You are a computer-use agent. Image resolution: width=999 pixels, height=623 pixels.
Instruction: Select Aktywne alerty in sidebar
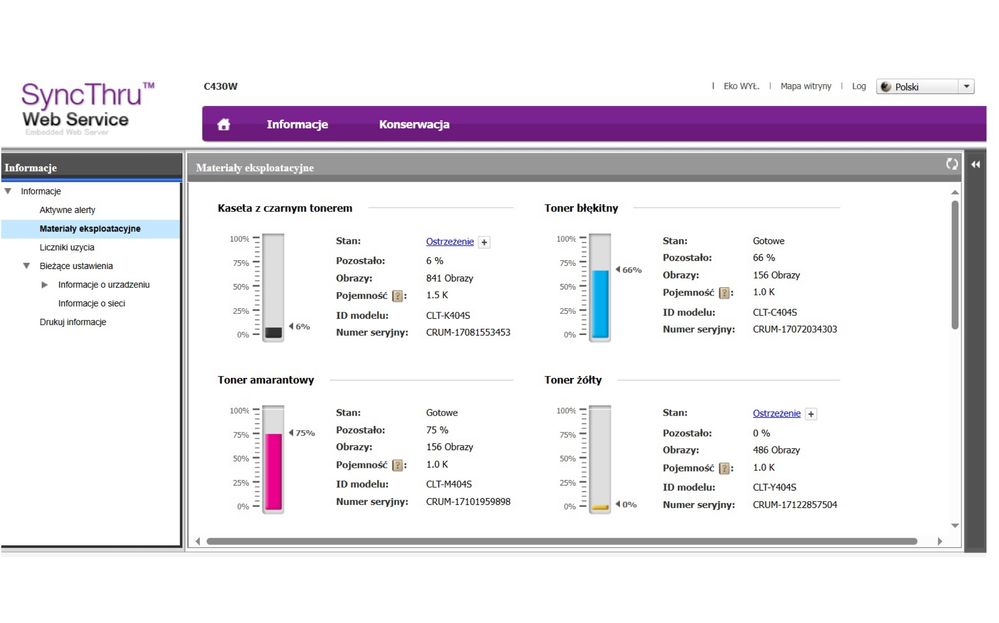(67, 210)
